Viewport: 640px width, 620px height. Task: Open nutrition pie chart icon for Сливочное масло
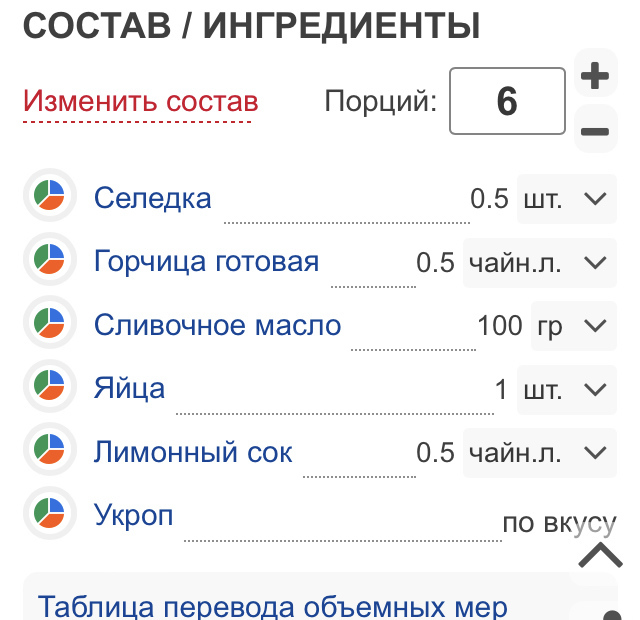coord(50,322)
